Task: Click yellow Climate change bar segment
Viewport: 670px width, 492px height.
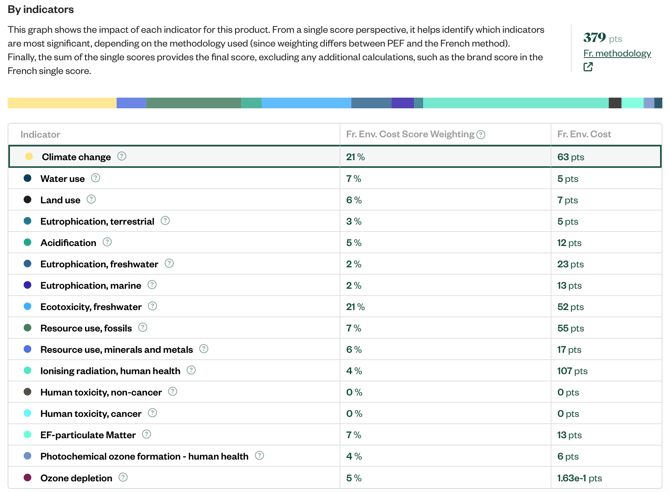Action: pos(61,103)
